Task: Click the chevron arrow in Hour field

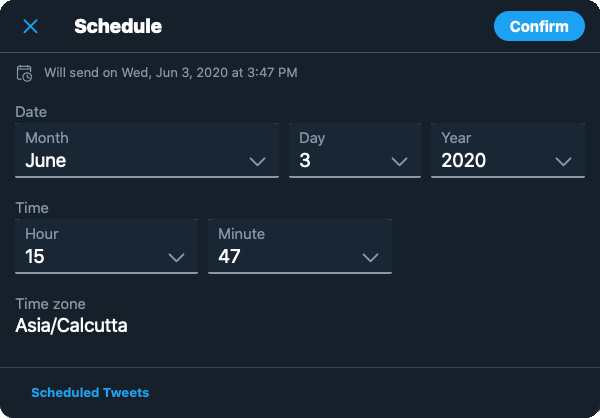Action: (x=176, y=258)
